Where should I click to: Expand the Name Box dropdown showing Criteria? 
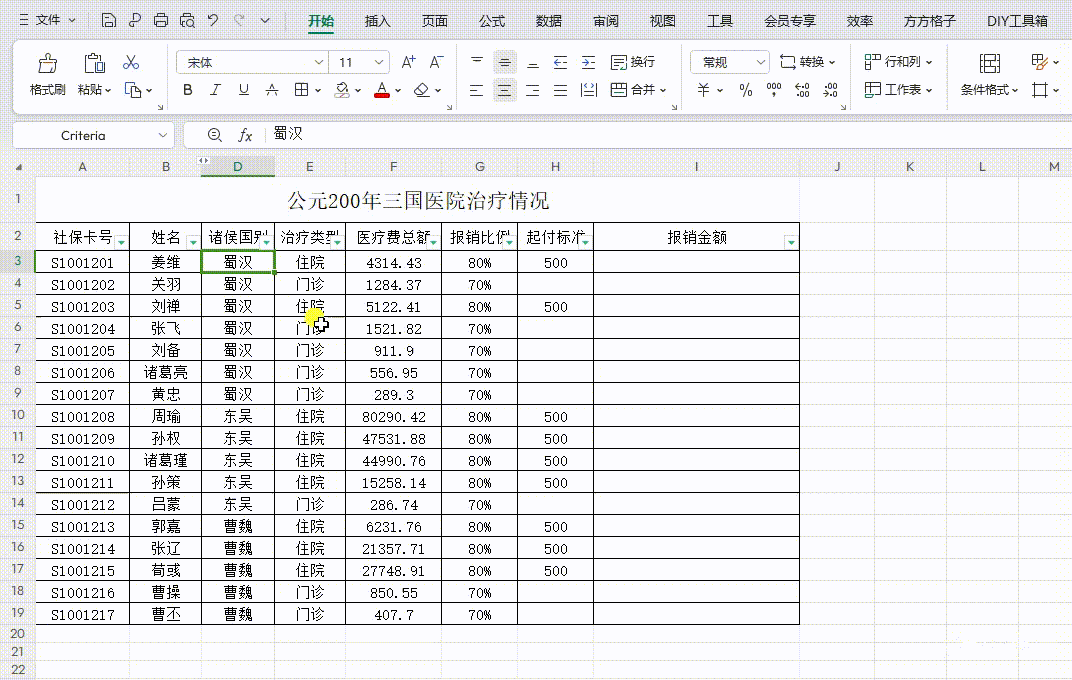pos(163,135)
